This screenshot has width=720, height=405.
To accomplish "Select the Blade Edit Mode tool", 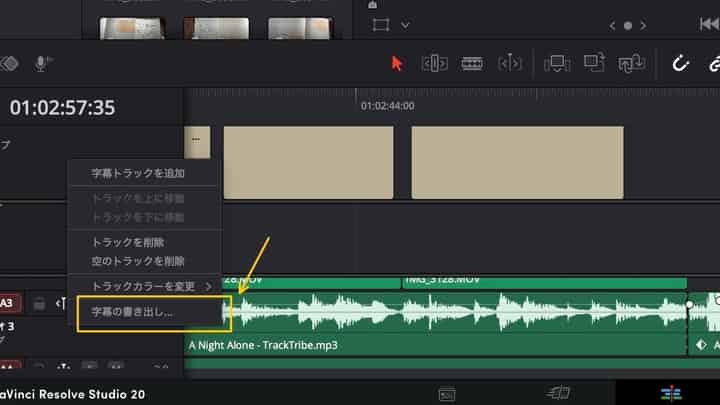I will (x=509, y=63).
